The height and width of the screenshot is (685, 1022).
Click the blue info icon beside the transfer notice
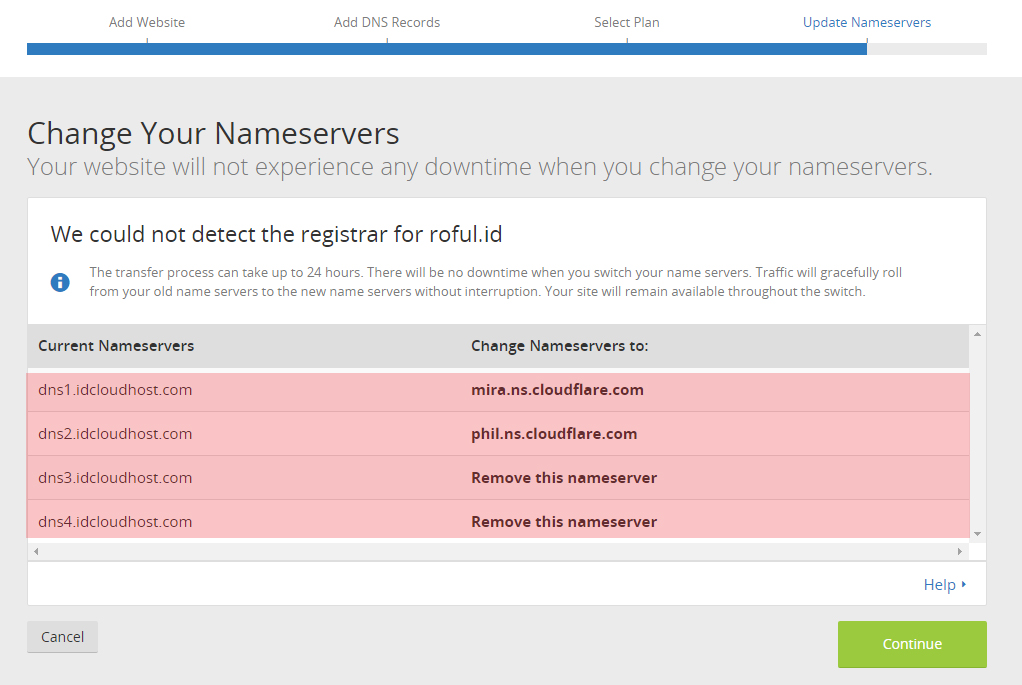(60, 282)
